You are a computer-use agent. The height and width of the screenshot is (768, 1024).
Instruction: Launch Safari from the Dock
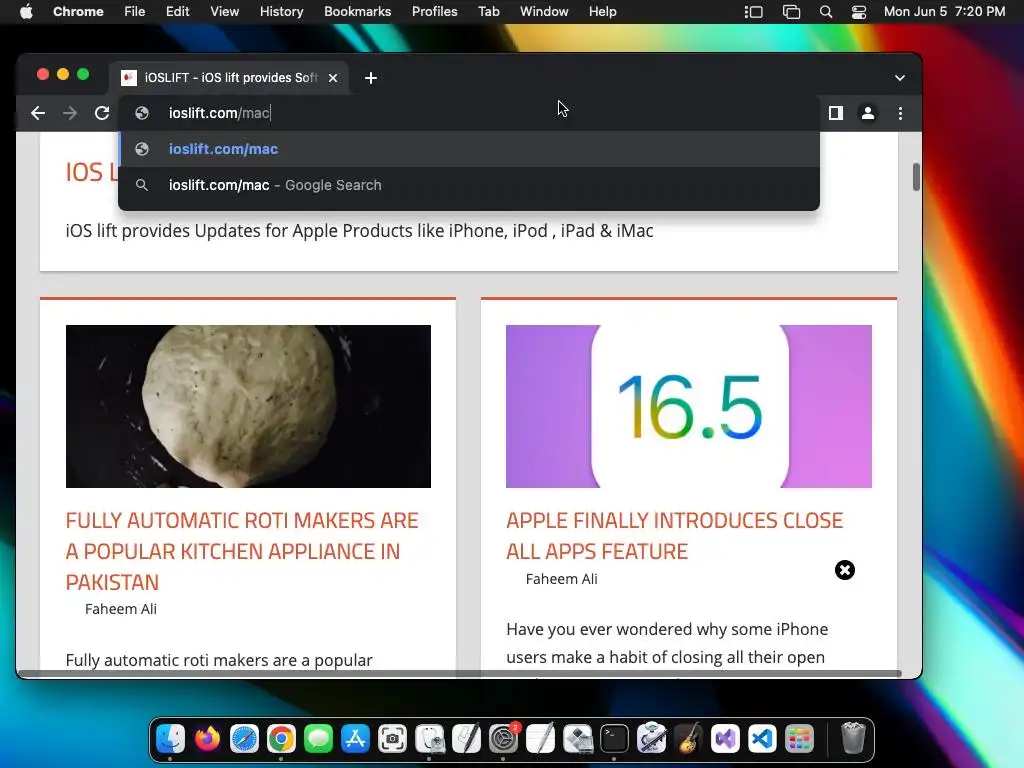[x=244, y=739]
